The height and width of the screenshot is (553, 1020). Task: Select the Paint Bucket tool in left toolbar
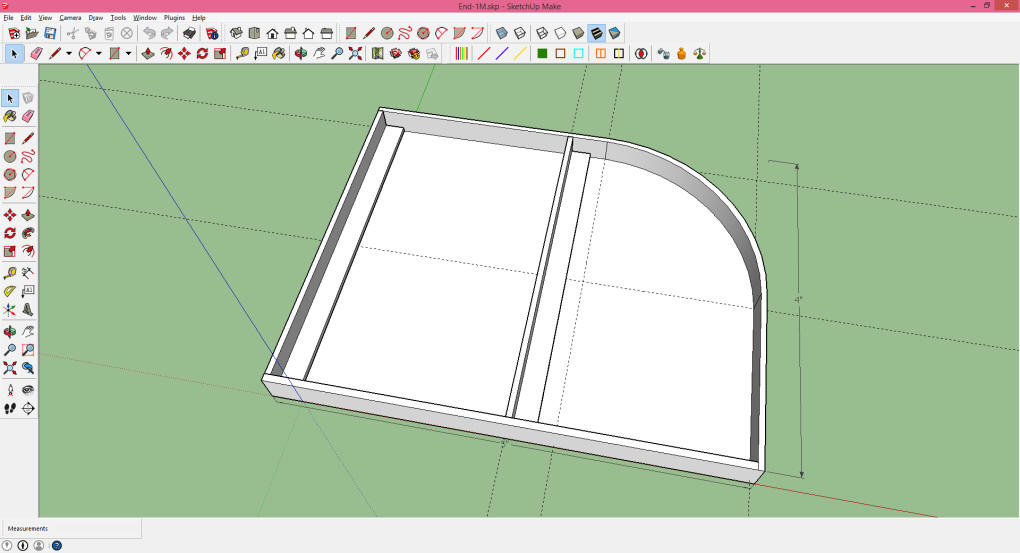(x=10, y=116)
